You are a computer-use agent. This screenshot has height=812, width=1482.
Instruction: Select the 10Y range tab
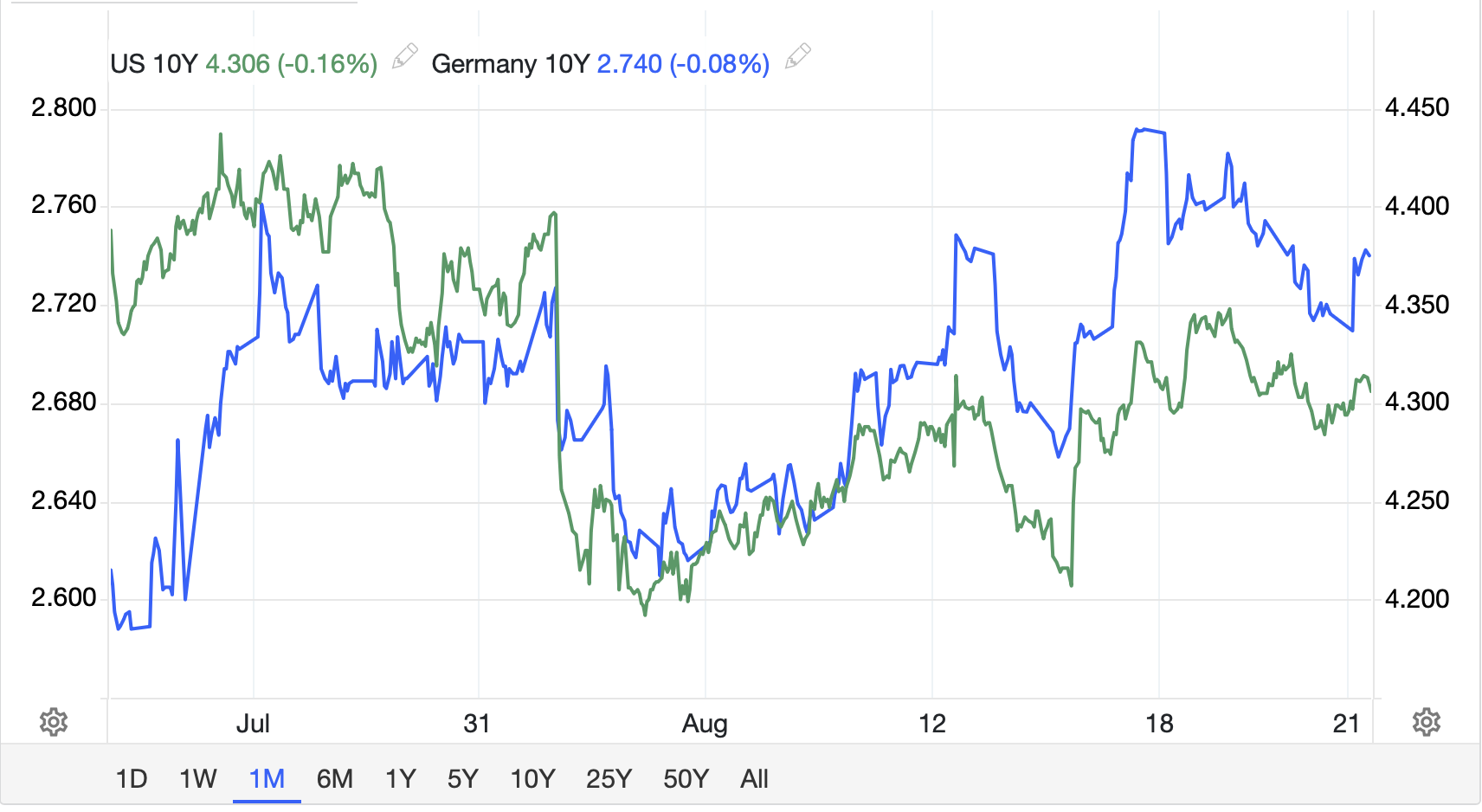[532, 779]
